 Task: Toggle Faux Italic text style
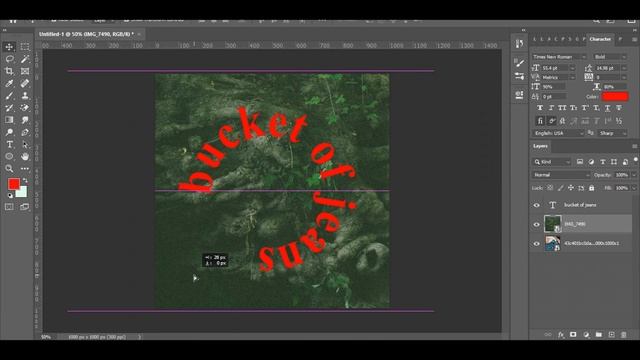(x=551, y=108)
